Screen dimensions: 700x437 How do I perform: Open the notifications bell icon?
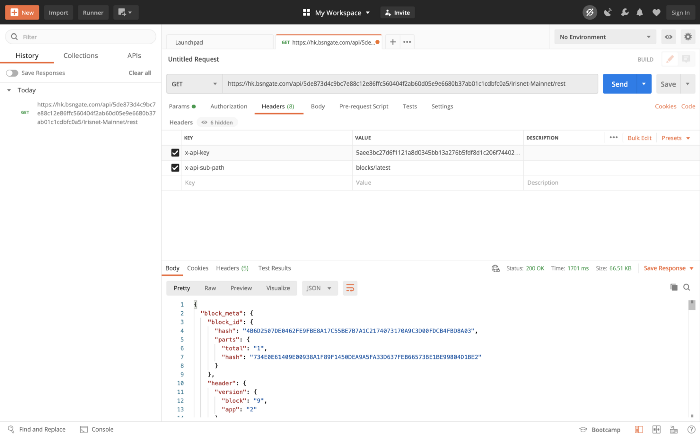[x=640, y=12]
